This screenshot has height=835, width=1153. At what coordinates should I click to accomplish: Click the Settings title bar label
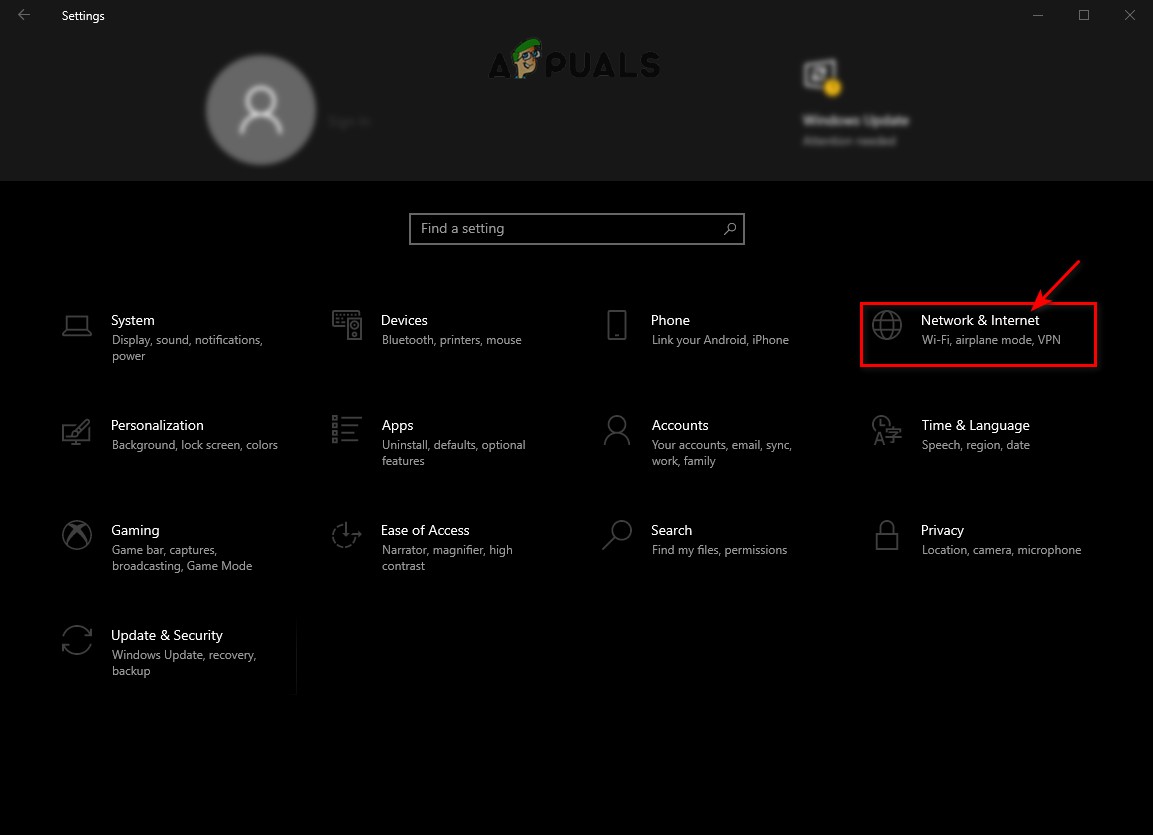tap(83, 15)
